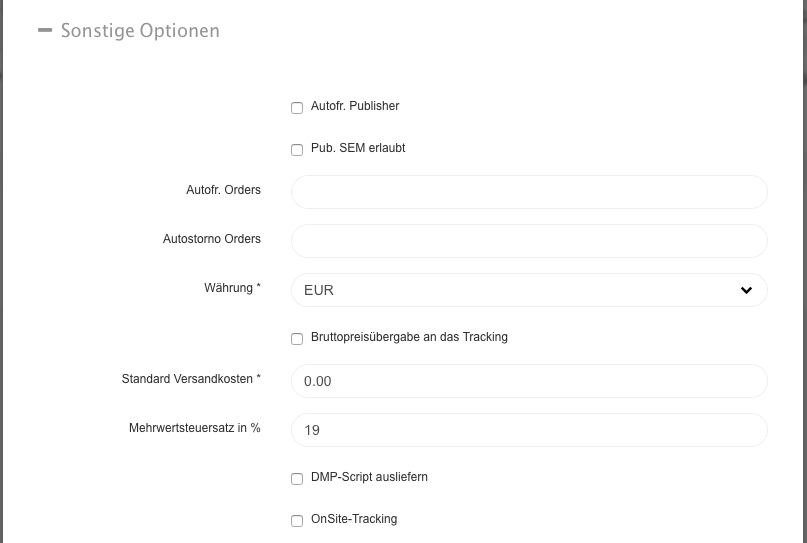Click the Mehrwertsteuersatz field containing 19
This screenshot has width=807, height=543.
pos(529,430)
